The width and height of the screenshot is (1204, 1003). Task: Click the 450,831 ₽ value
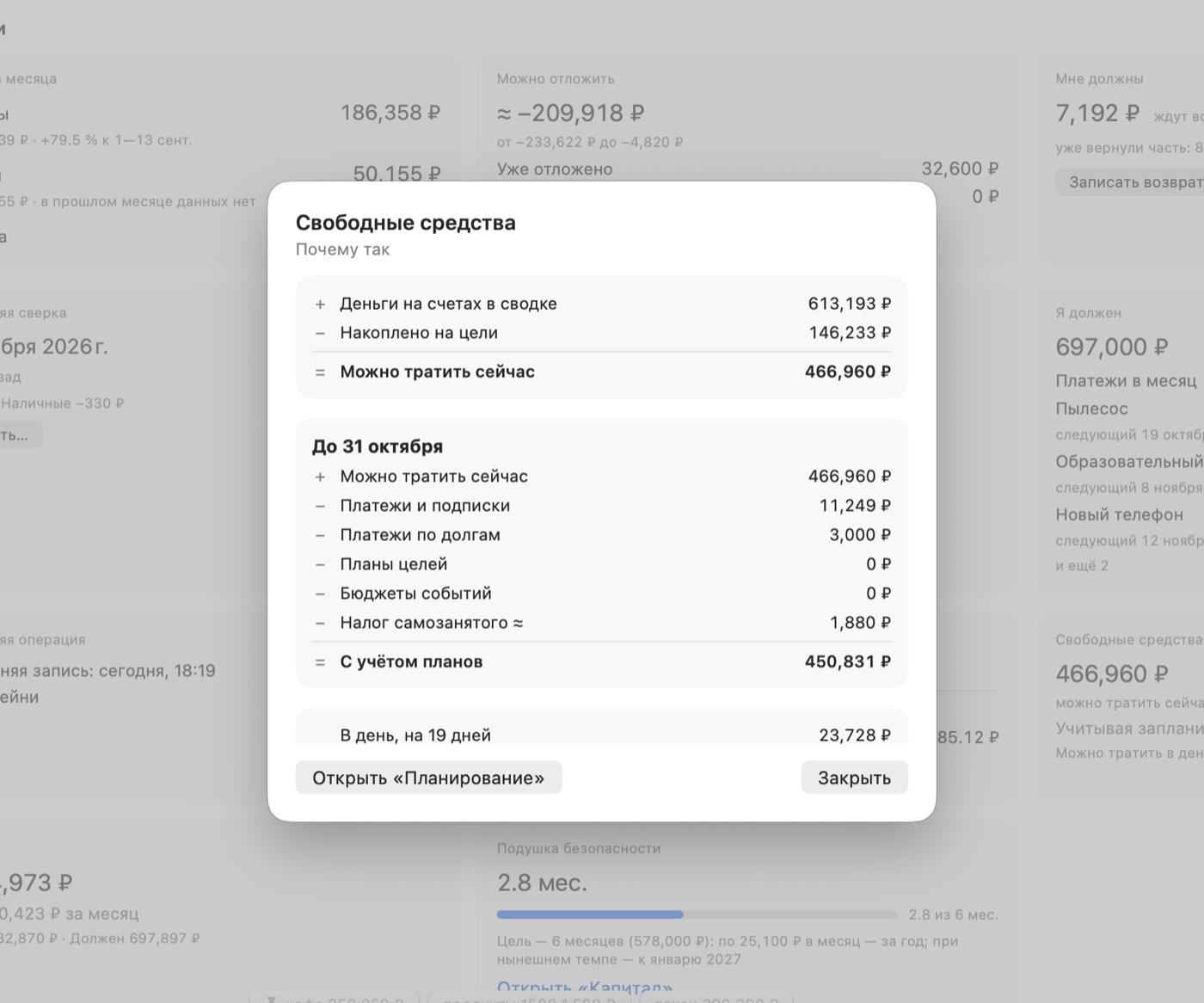pos(847,661)
